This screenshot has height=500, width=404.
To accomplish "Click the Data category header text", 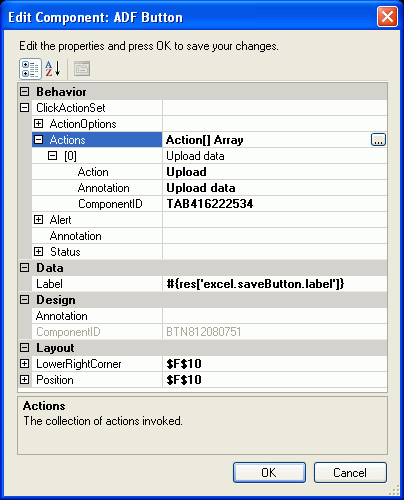I will tap(50, 268).
